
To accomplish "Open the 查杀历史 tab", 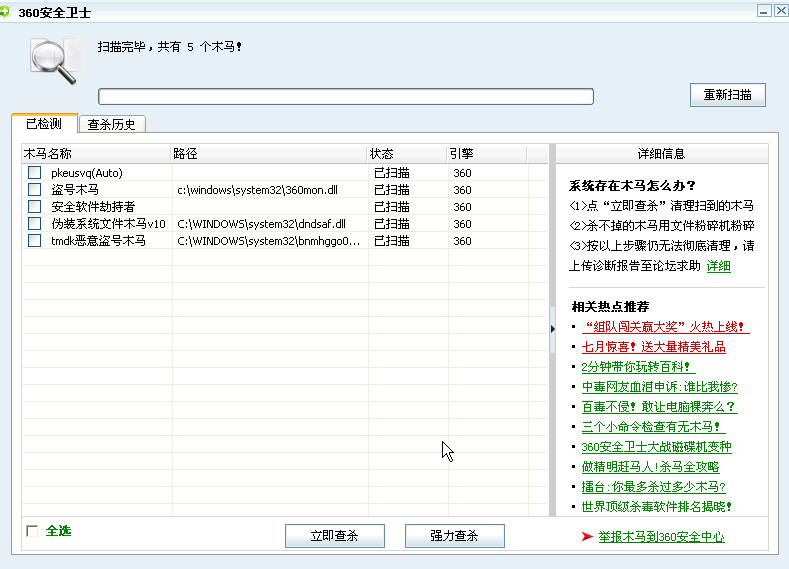I will click(x=112, y=124).
